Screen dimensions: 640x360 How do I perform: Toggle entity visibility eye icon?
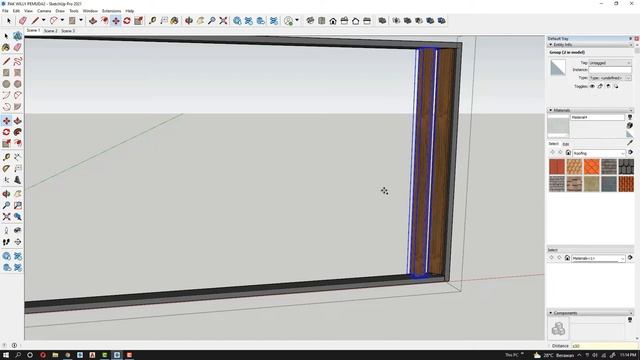tap(592, 86)
